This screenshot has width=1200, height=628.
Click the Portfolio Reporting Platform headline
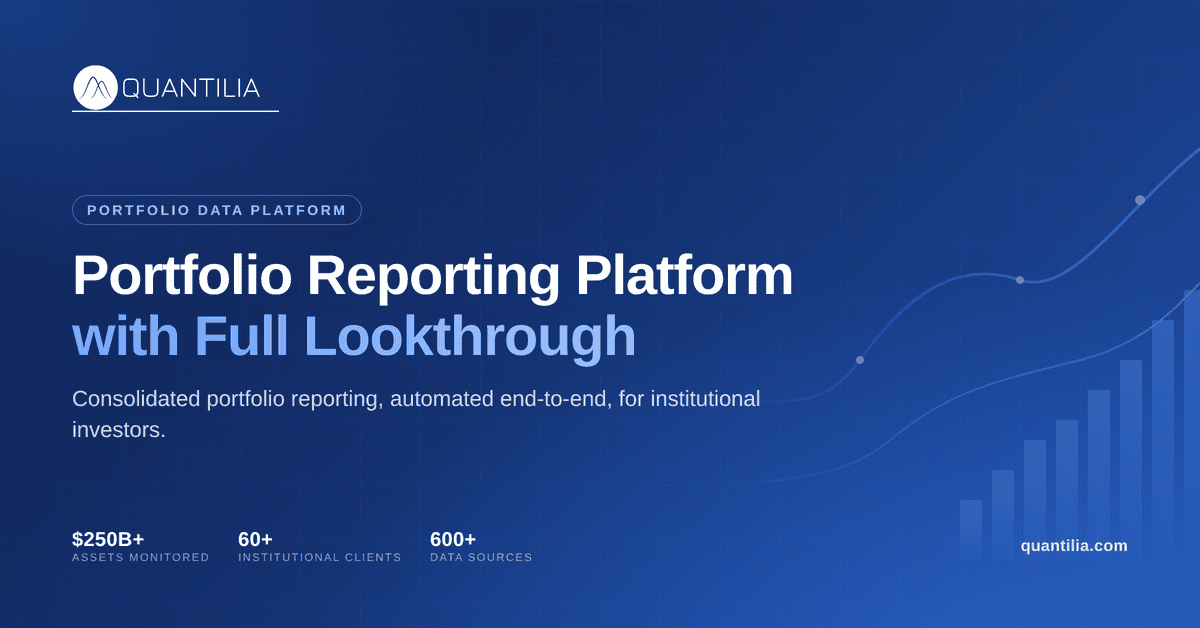(x=432, y=277)
